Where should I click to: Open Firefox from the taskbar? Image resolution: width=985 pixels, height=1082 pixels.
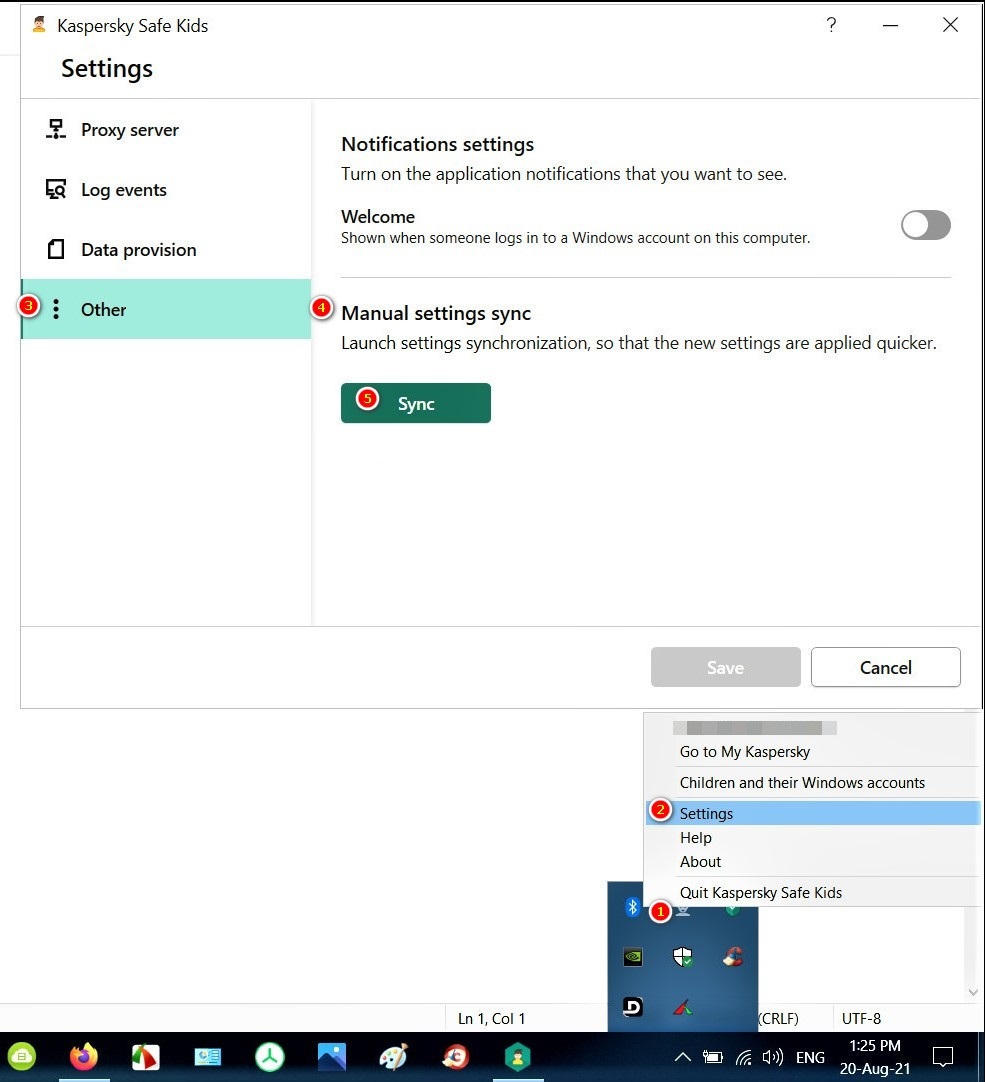click(x=84, y=1056)
